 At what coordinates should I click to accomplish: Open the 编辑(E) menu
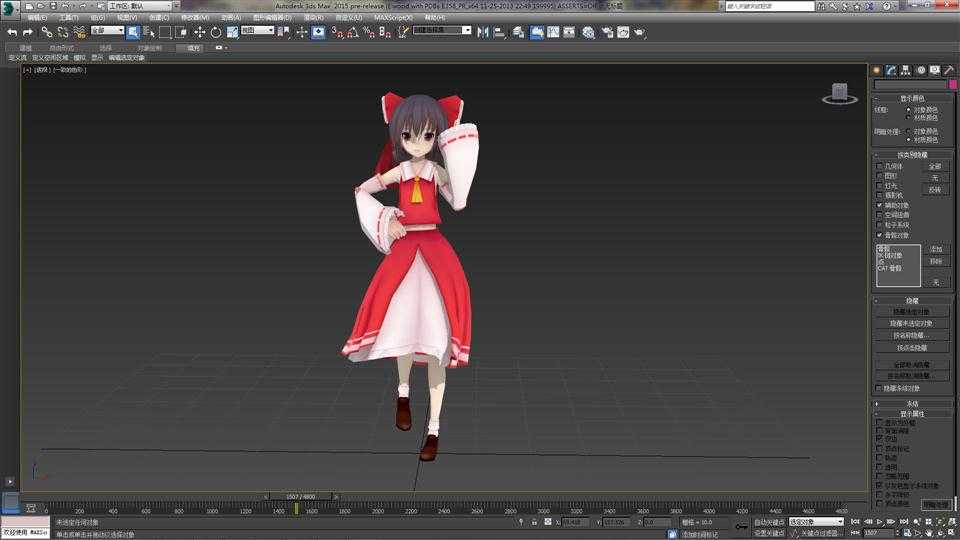[x=37, y=18]
